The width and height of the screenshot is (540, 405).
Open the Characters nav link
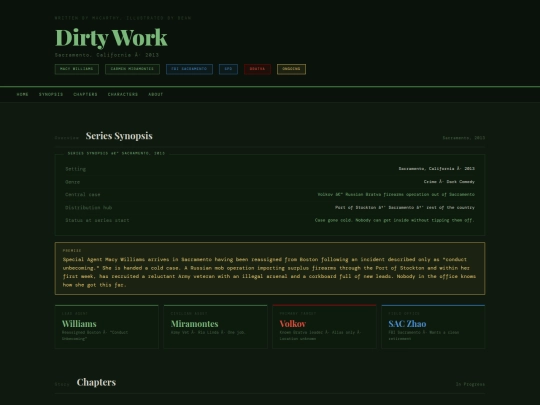pos(123,94)
